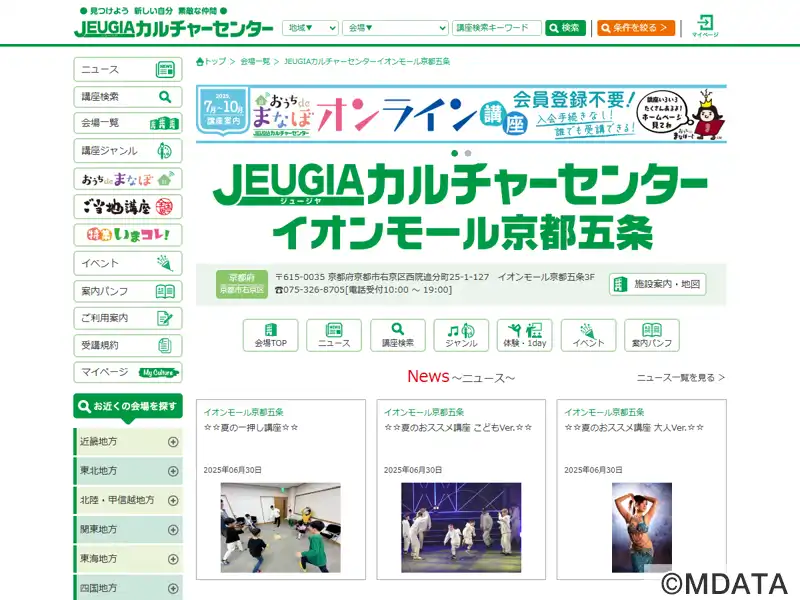Open 会場一覧 in the left sidebar
The image size is (800, 600).
[128, 123]
